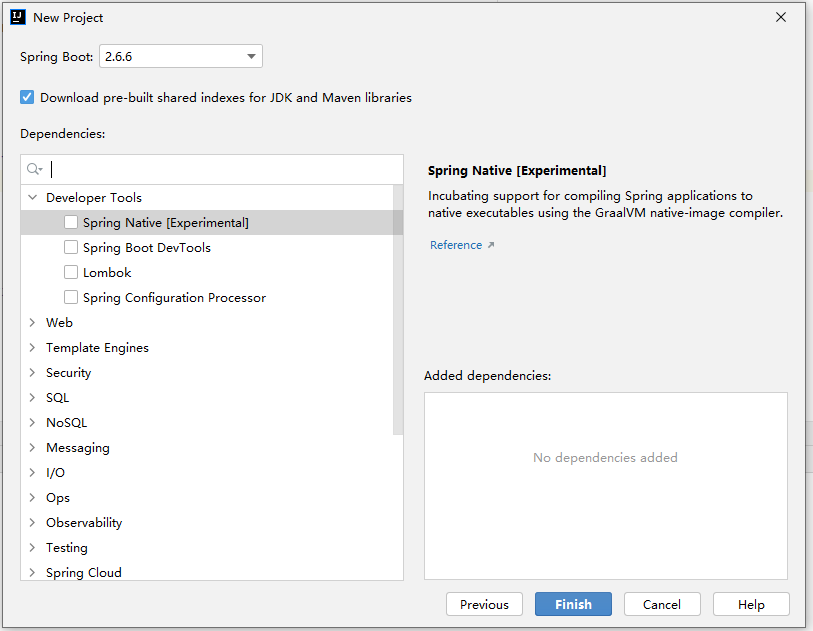
Task: Expand the Messaging category
Action: click(x=33, y=447)
